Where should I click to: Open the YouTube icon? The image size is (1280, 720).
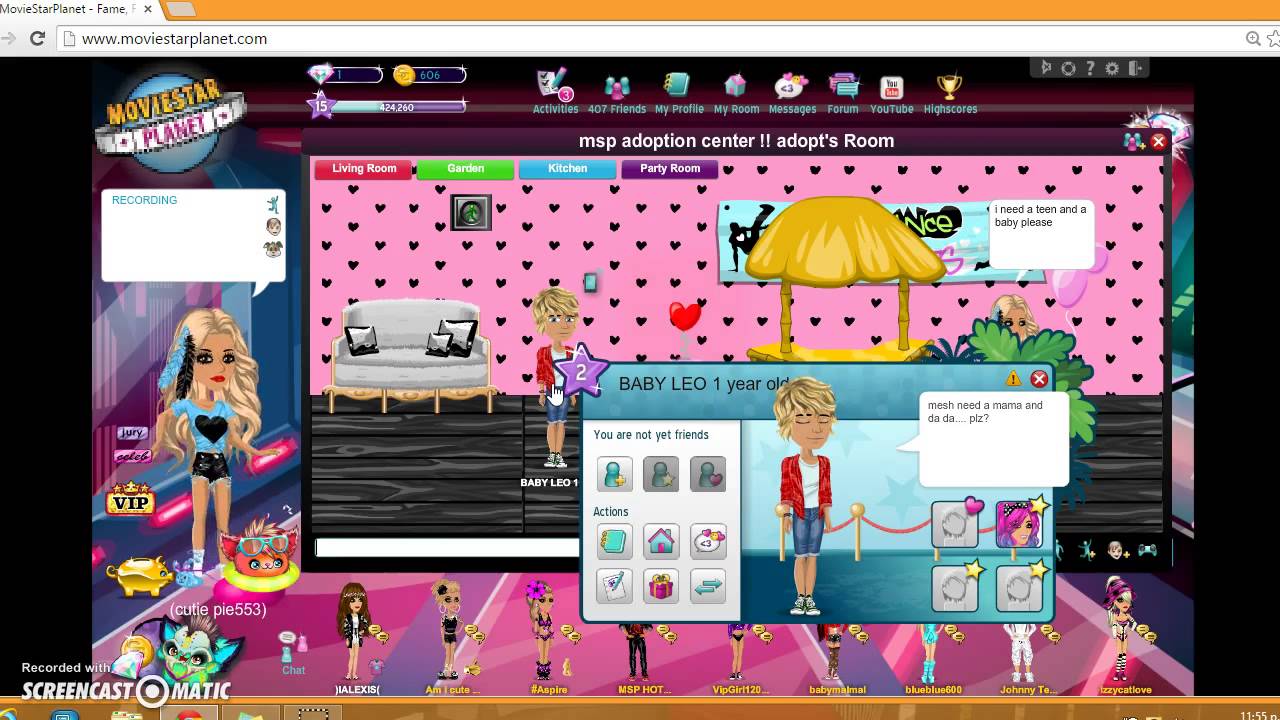(x=891, y=87)
